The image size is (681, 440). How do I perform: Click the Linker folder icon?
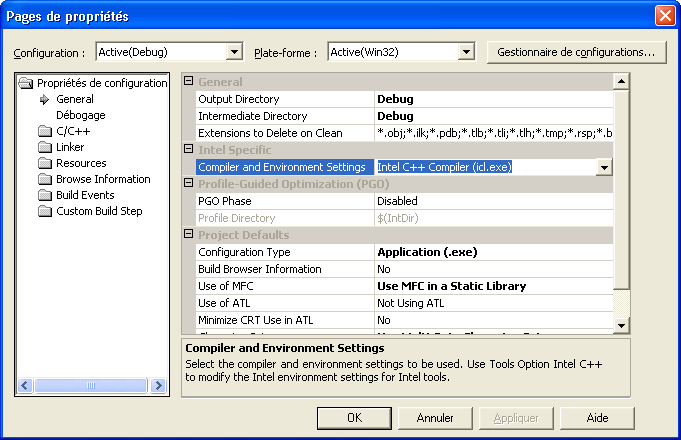tap(45, 147)
